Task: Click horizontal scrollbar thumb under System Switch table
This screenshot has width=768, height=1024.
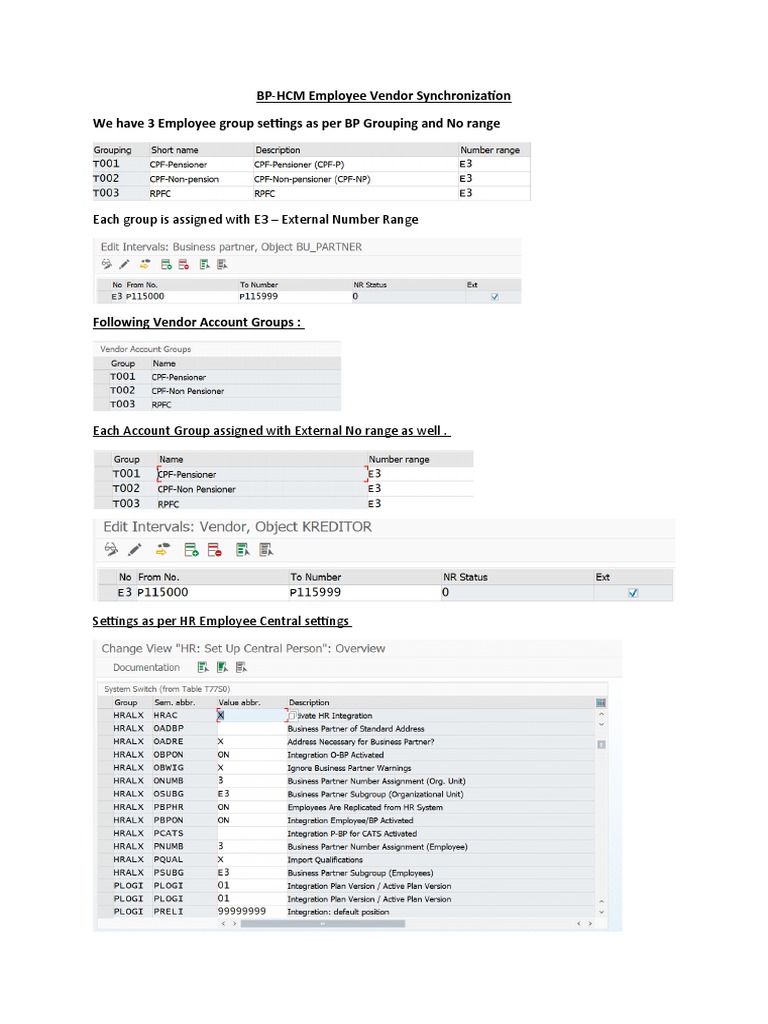Action: tap(323, 923)
